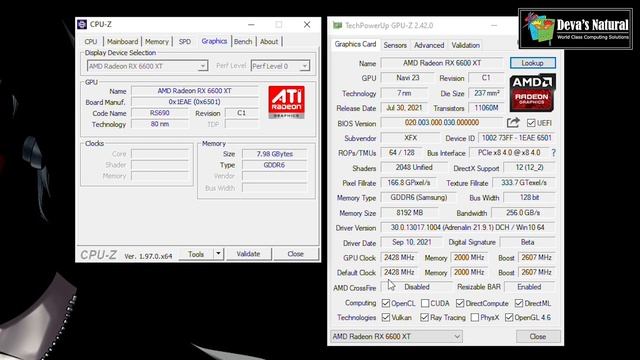640x360 pixels.
Task: Click the Lookup button in GPU-Z
Action: point(532,63)
